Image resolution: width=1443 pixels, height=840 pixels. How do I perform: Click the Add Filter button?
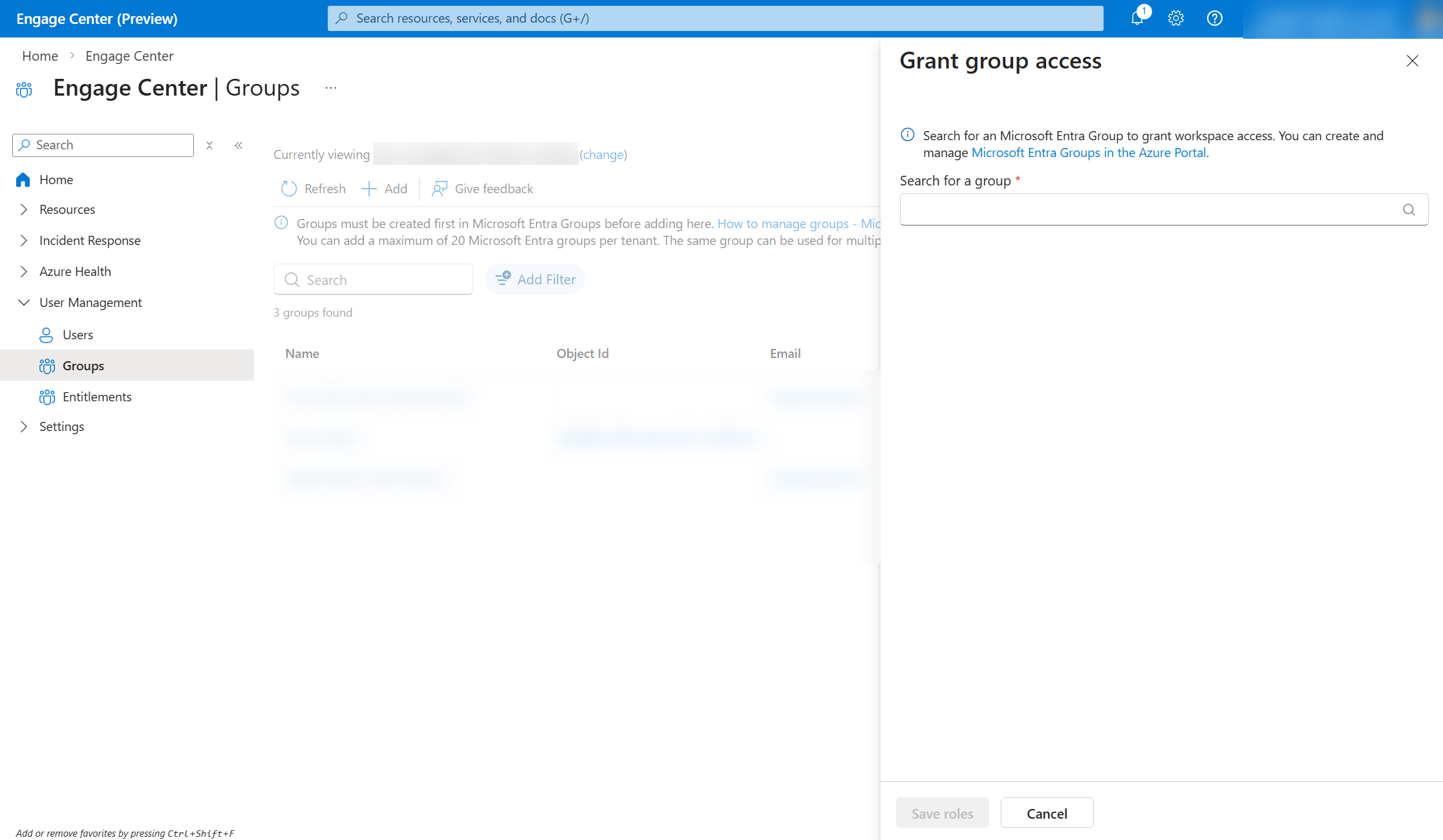pyautogui.click(x=535, y=279)
